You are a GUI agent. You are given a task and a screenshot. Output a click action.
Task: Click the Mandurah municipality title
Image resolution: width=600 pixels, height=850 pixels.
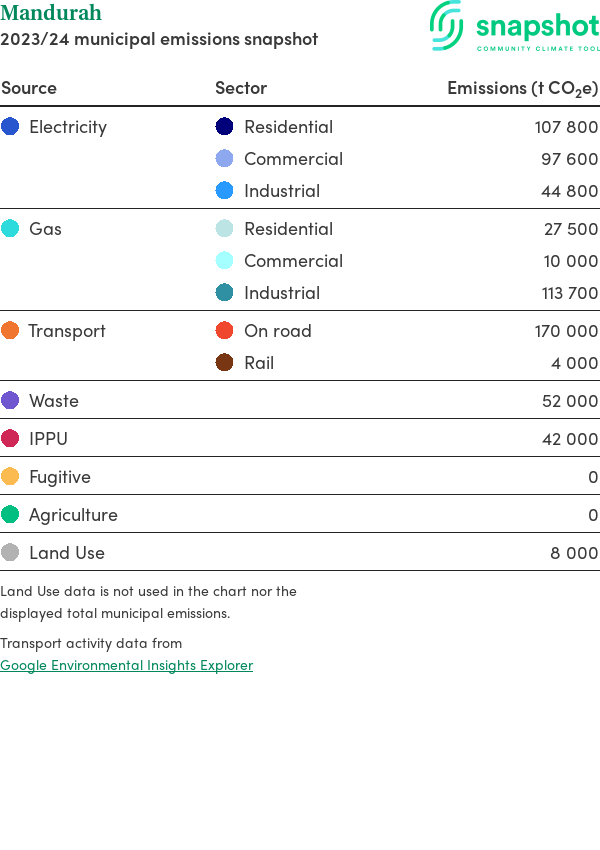tap(51, 14)
